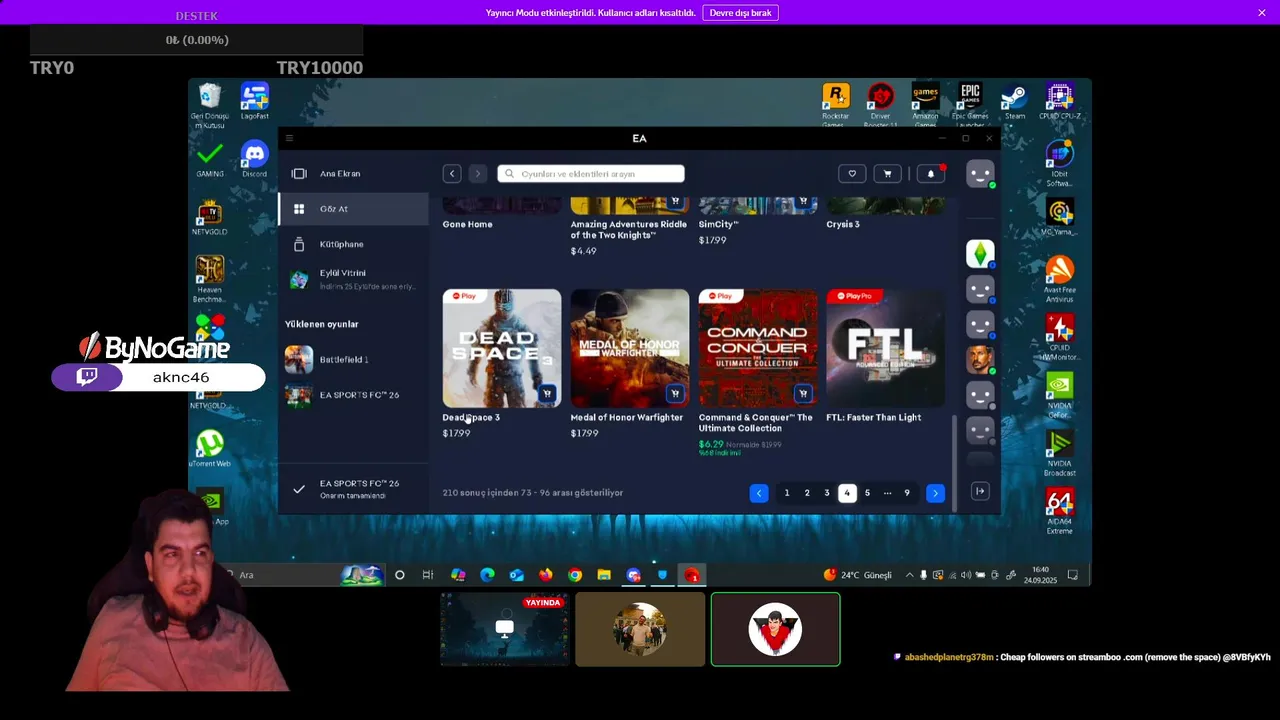Dismiss the purple streamer mode banner

[x=1262, y=13]
